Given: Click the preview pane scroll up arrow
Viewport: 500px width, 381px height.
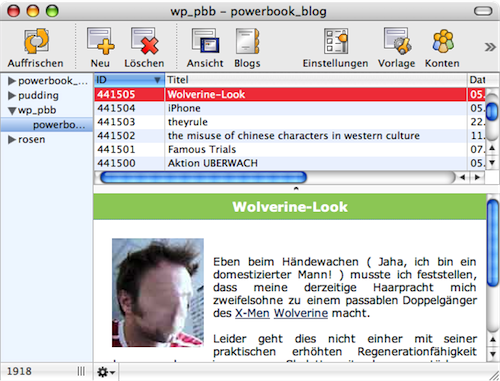Looking at the screenshot, I should [493, 339].
